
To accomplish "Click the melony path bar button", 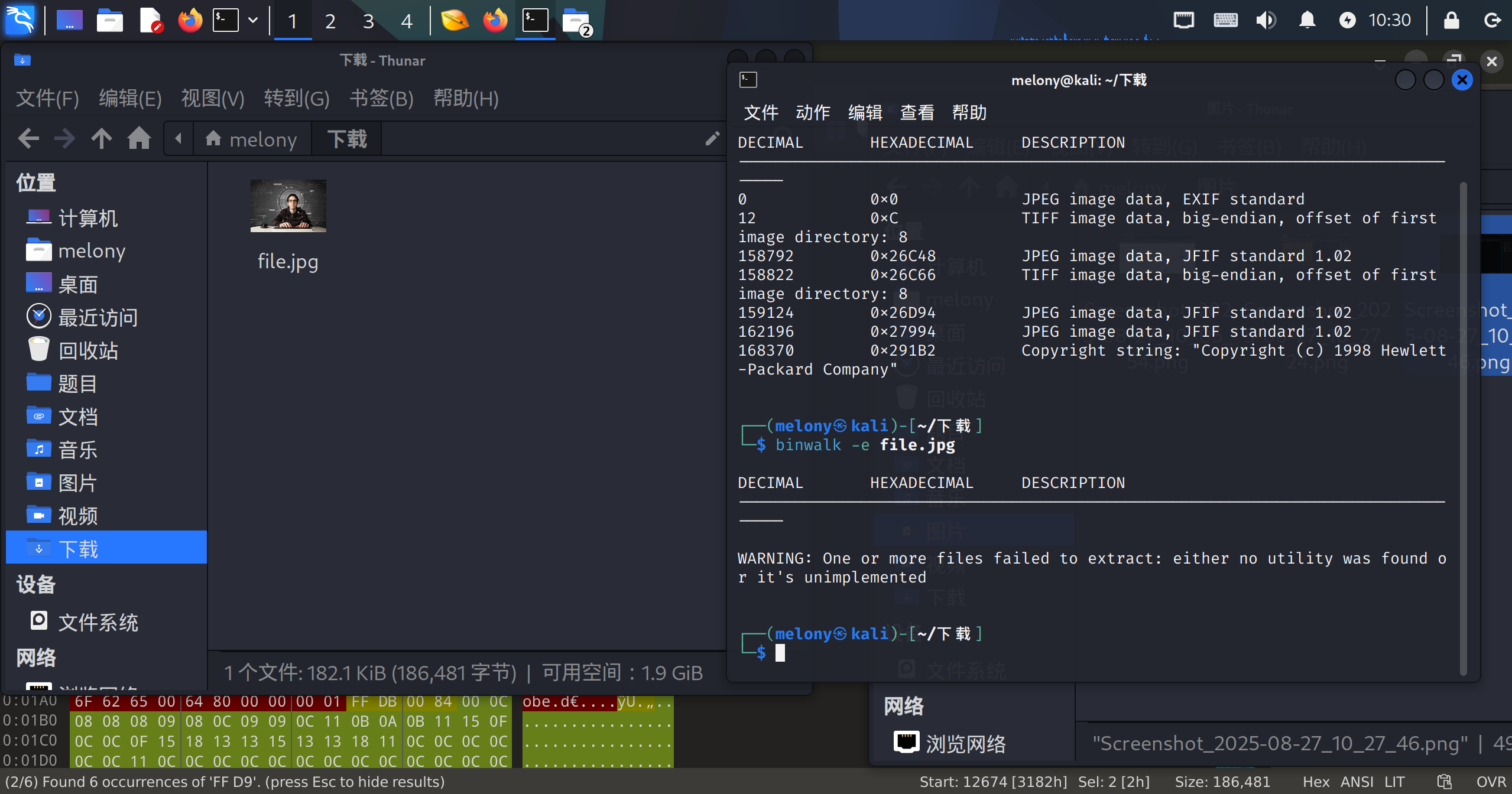I will click(x=252, y=139).
